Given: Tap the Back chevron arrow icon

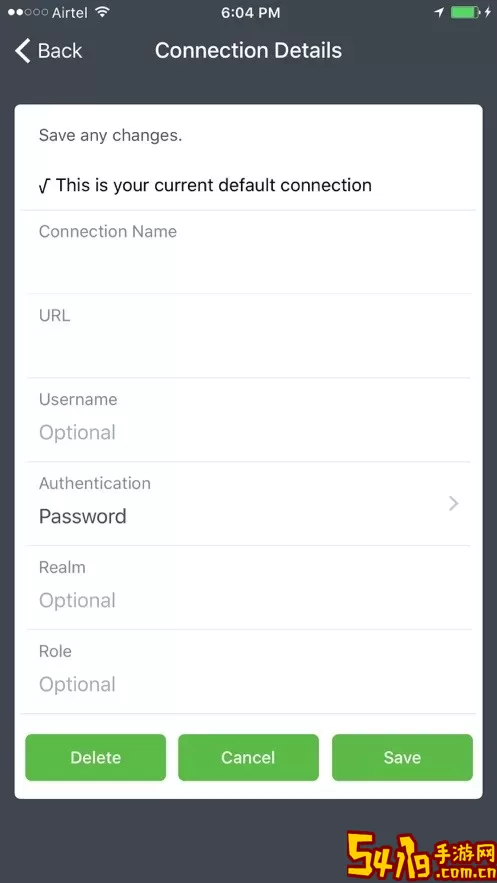Looking at the screenshot, I should 23,51.
